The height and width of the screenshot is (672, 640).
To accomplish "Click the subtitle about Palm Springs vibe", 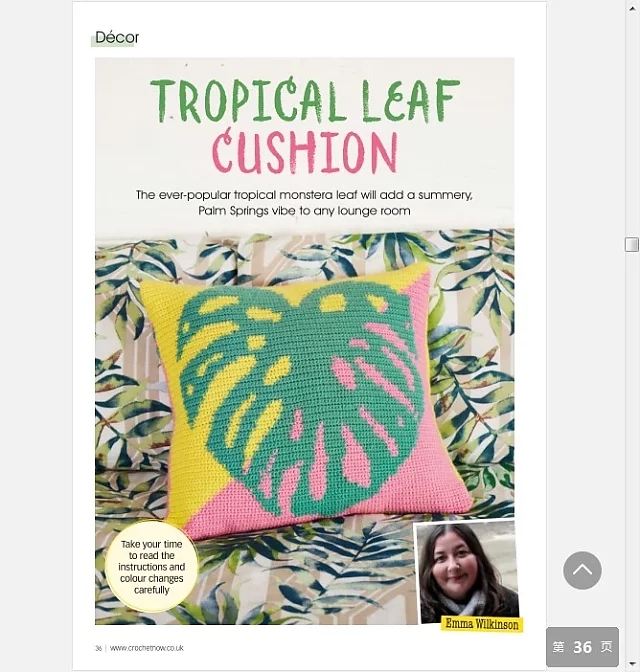I will pos(304,203).
